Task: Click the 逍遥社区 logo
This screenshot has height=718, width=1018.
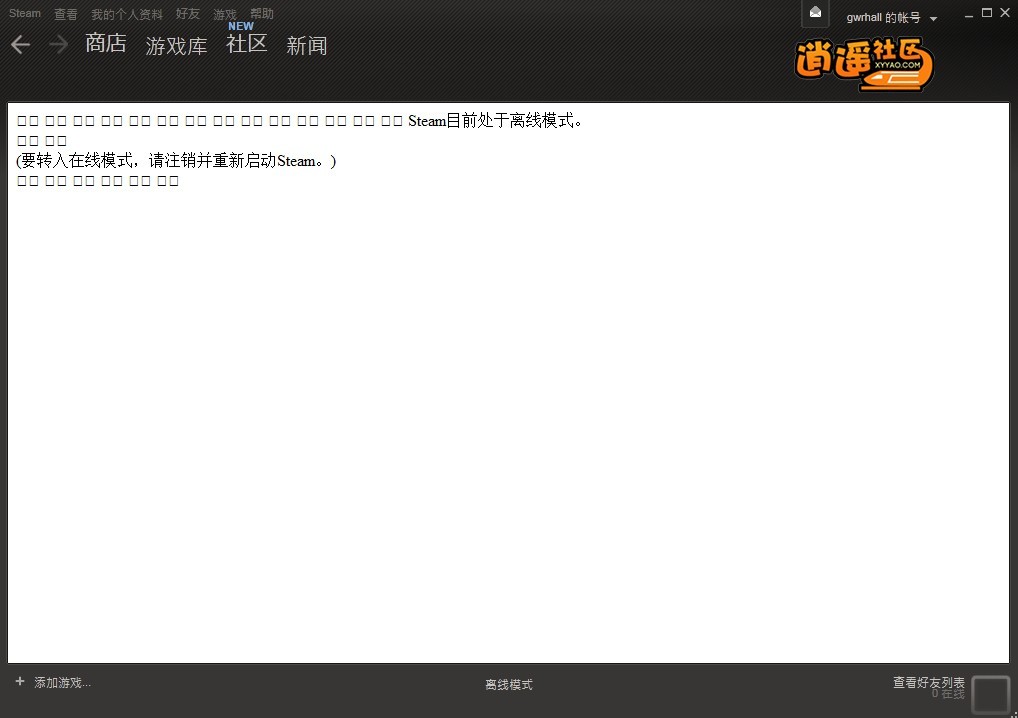Action: click(864, 64)
